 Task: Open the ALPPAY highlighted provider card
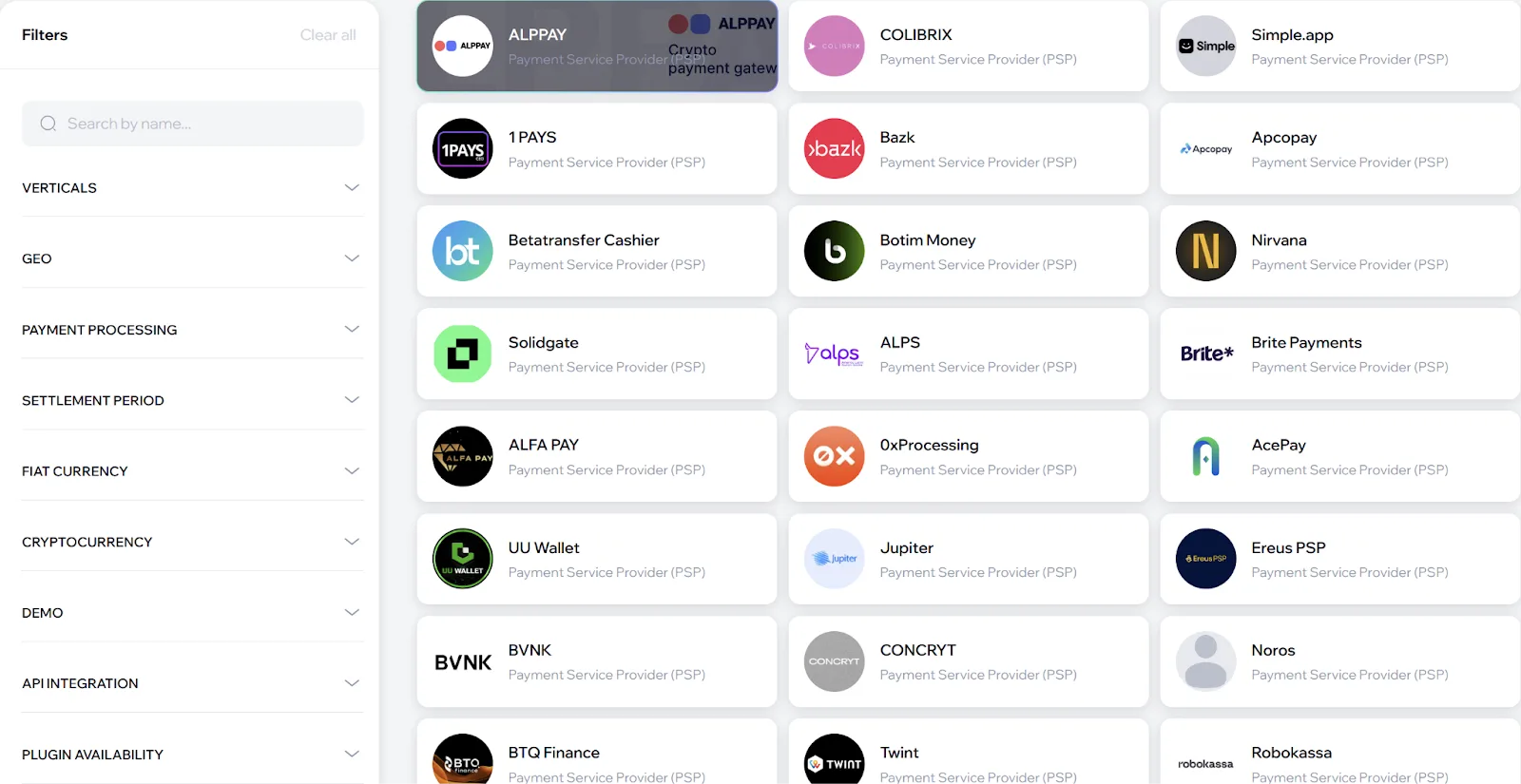(597, 46)
